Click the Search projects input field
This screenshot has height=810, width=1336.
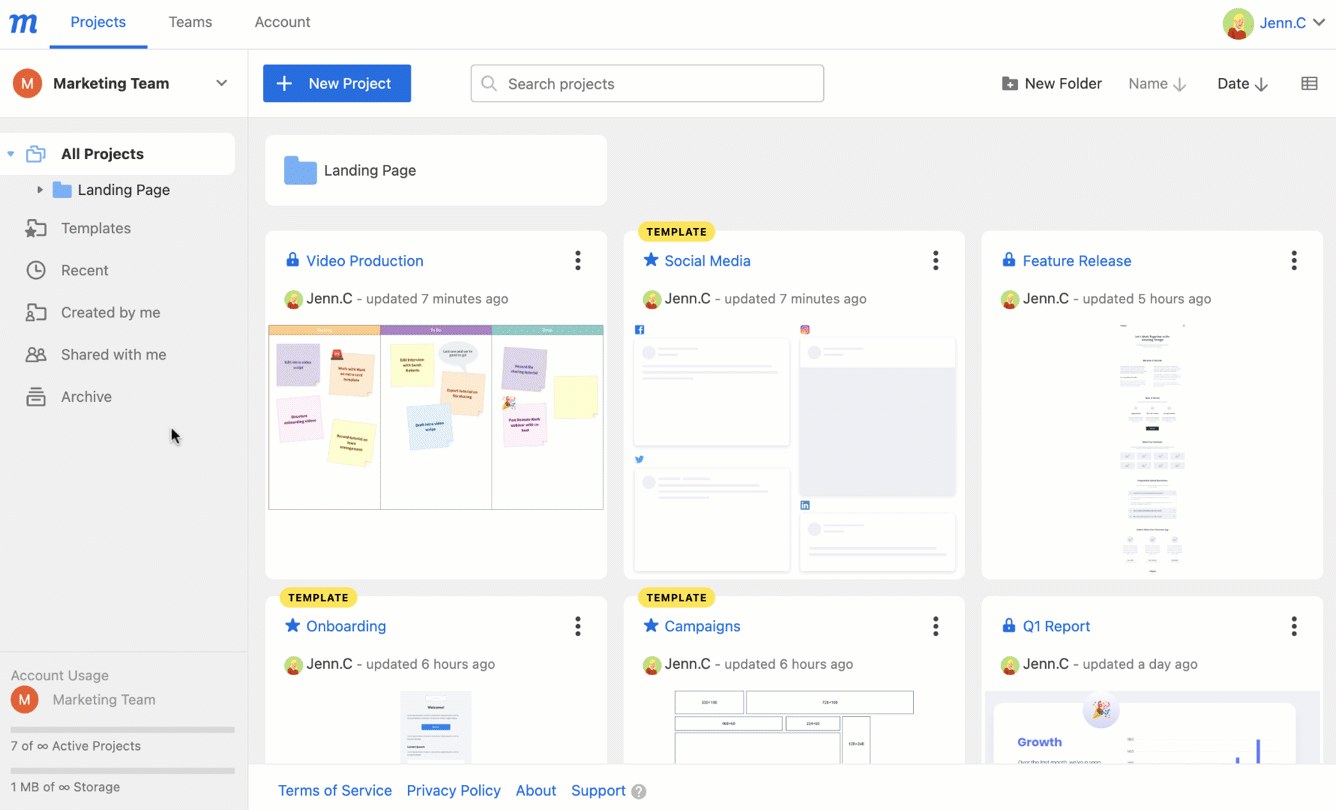(x=647, y=84)
